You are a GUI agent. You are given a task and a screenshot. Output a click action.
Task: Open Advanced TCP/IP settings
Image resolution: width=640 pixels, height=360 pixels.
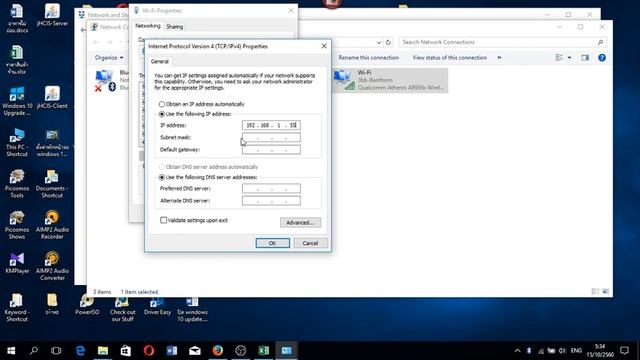pos(300,222)
